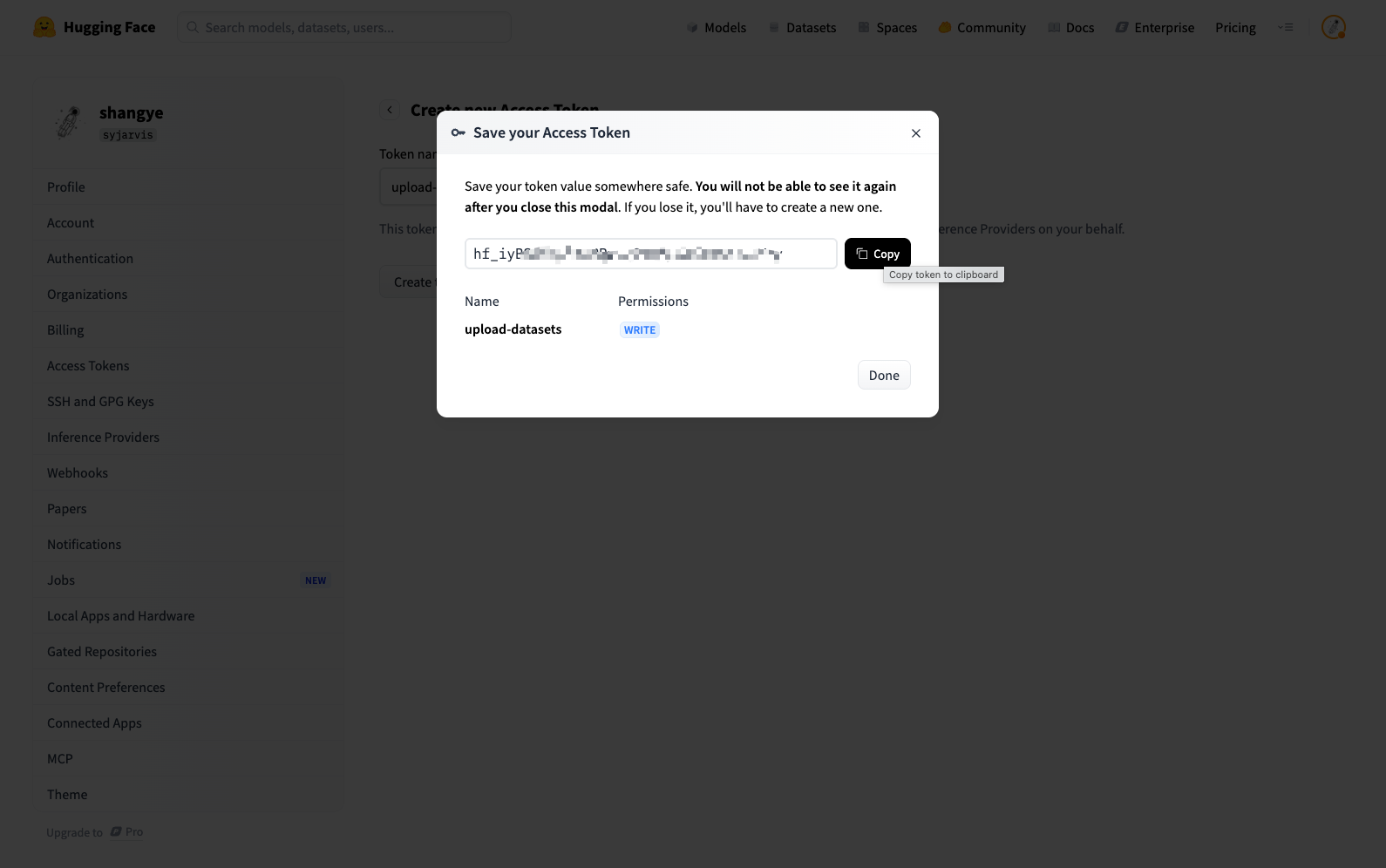Viewport: 1386px width, 868px height.
Task: Click the Upgrade to Pro link
Action: pos(95,832)
